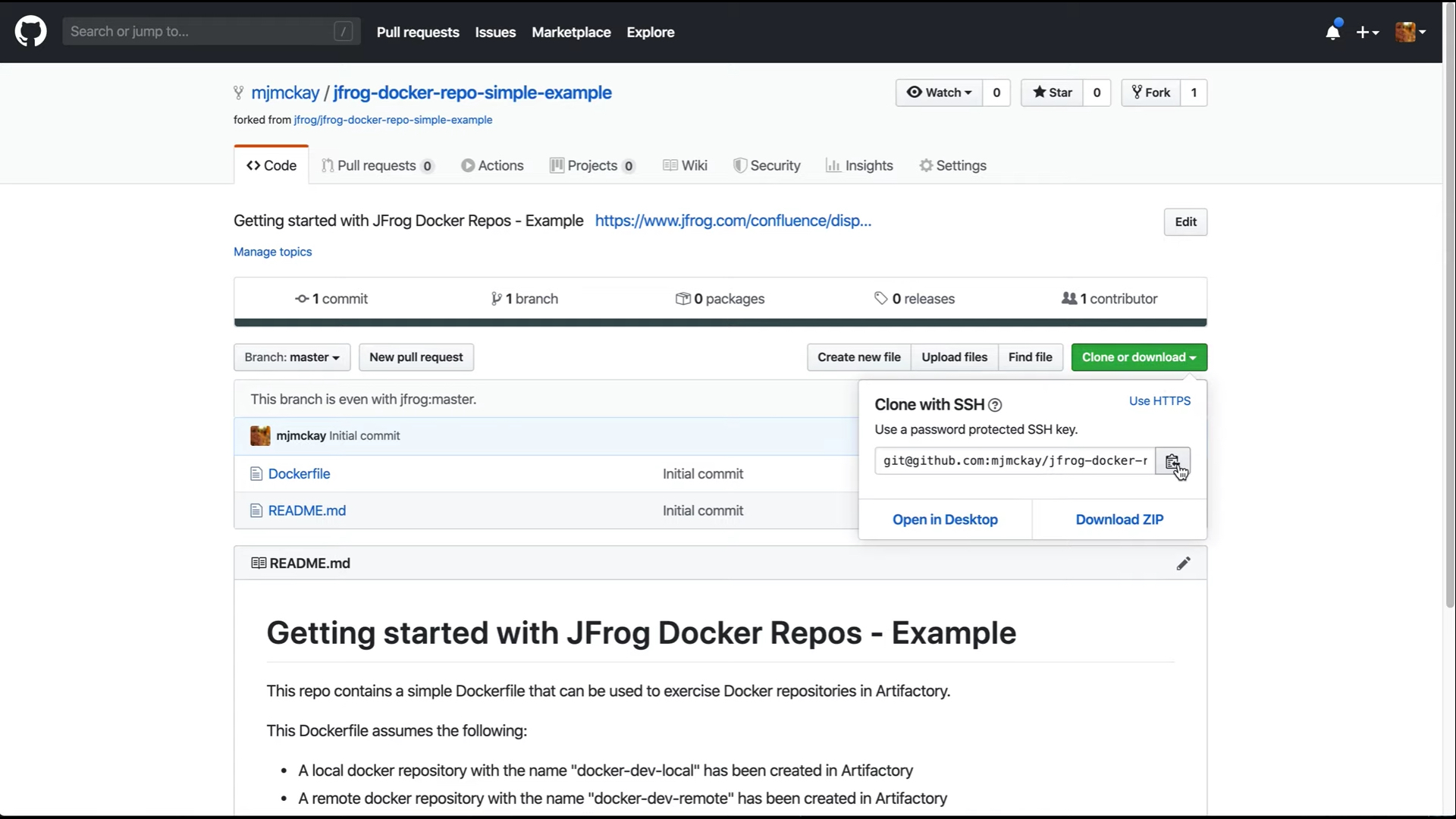Click the GitHub Octocat logo

tap(30, 32)
